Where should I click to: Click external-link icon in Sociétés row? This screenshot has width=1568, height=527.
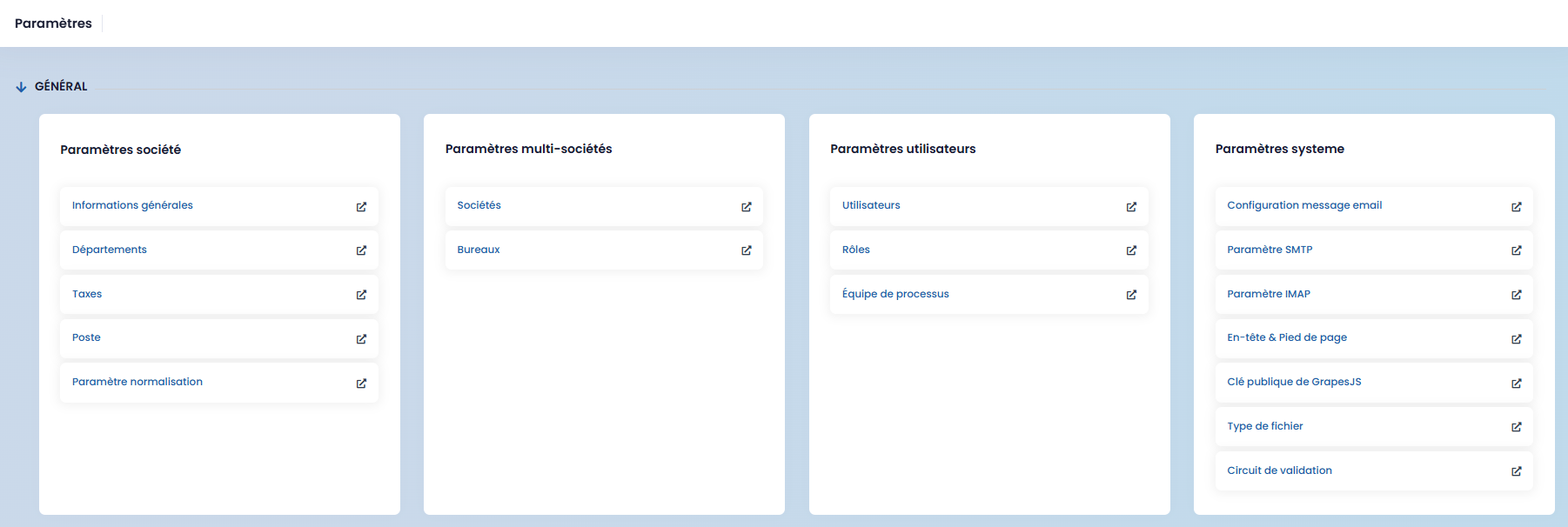coord(746,207)
